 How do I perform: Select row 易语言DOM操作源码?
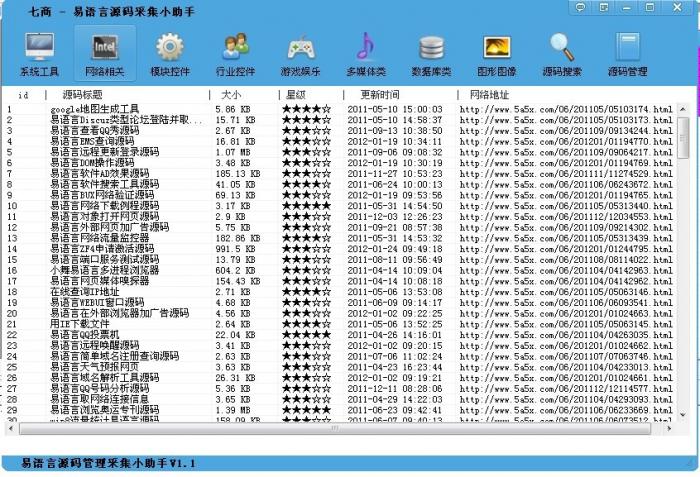(x=339, y=163)
